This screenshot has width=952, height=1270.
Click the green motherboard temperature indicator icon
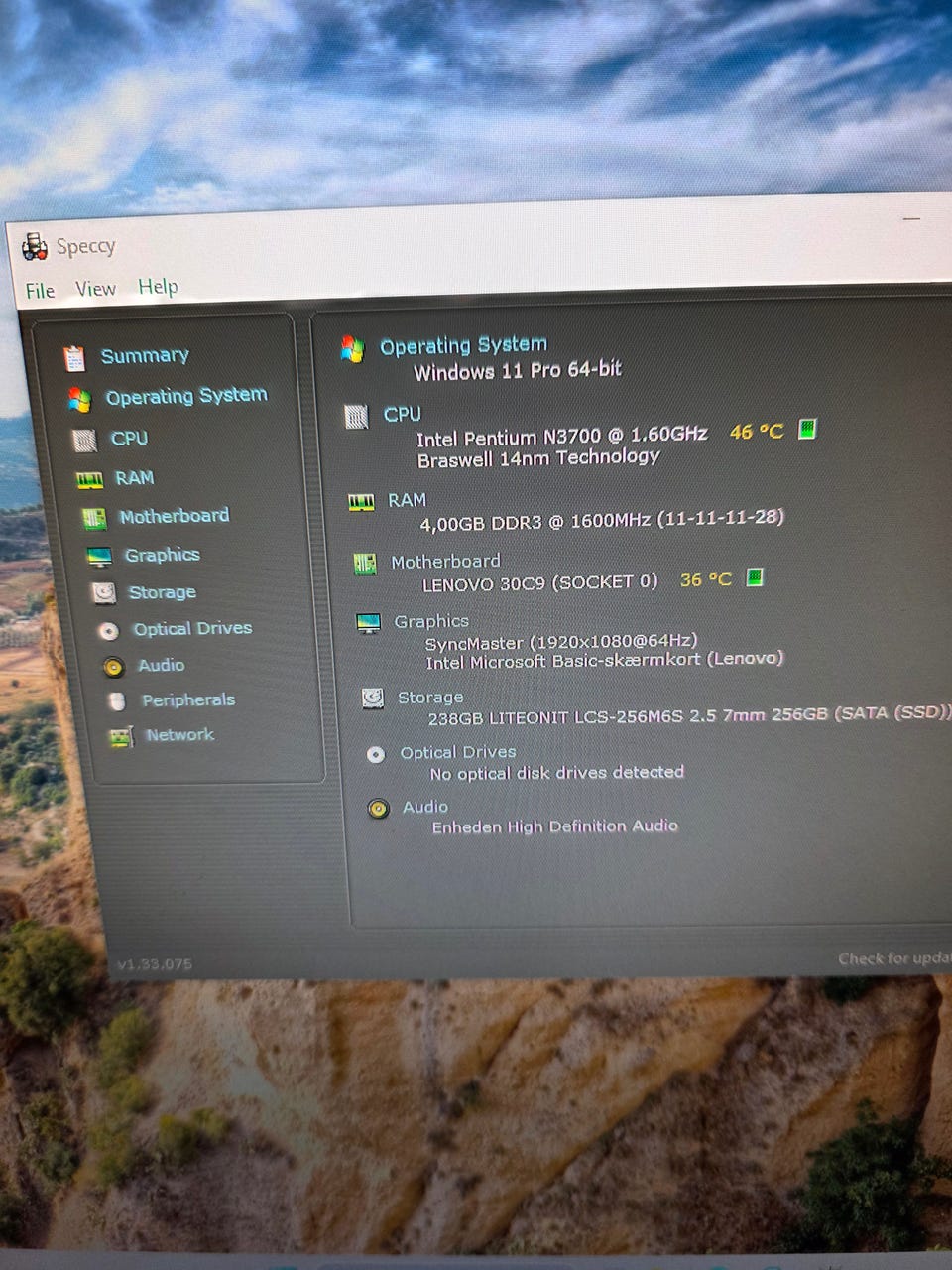[754, 576]
